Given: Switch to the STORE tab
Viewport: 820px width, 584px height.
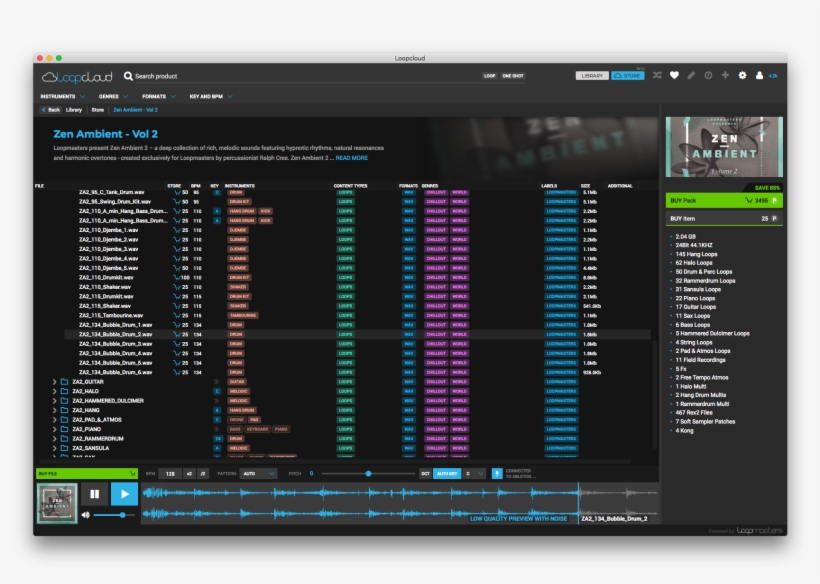Looking at the screenshot, I should [x=628, y=76].
